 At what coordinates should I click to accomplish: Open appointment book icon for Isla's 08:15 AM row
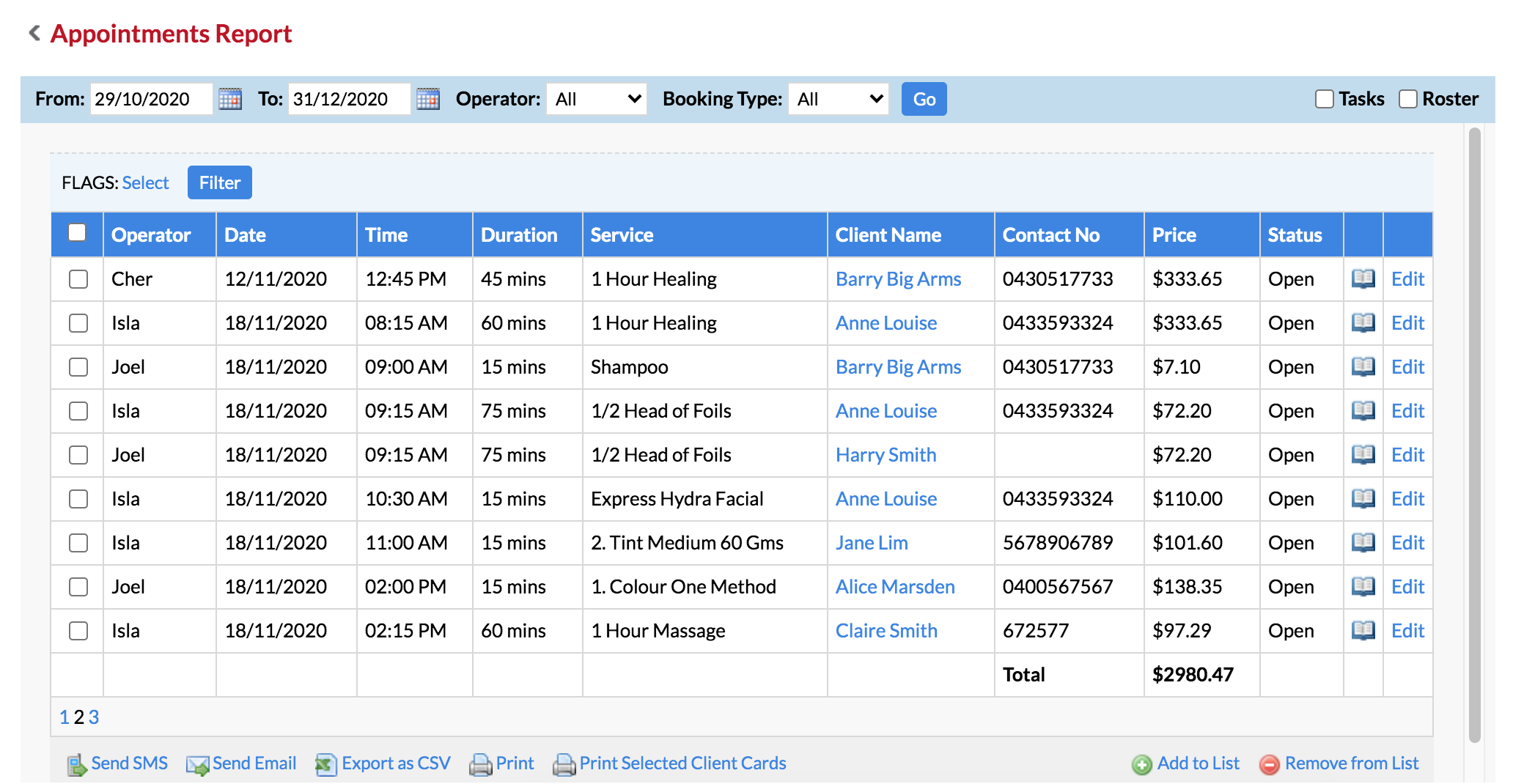tap(1363, 323)
